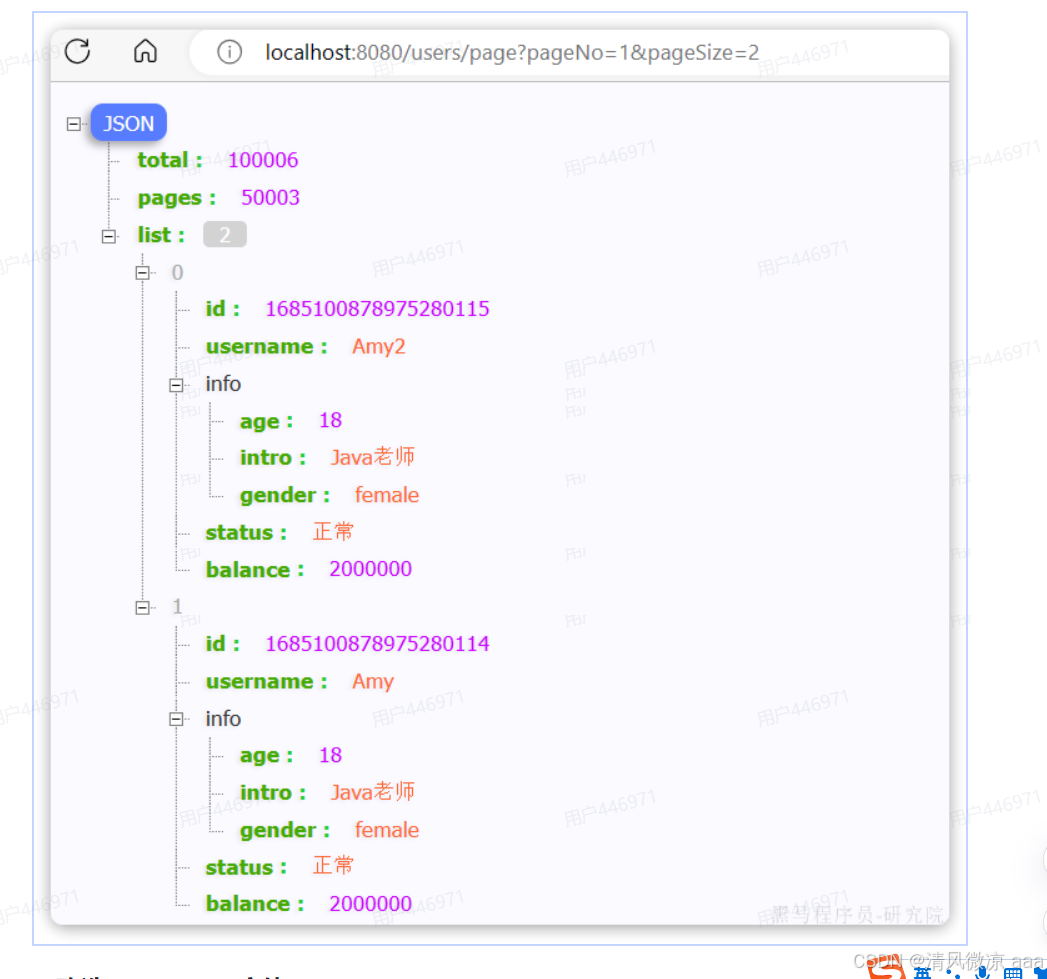Collapse the root JSON node

point(74,124)
